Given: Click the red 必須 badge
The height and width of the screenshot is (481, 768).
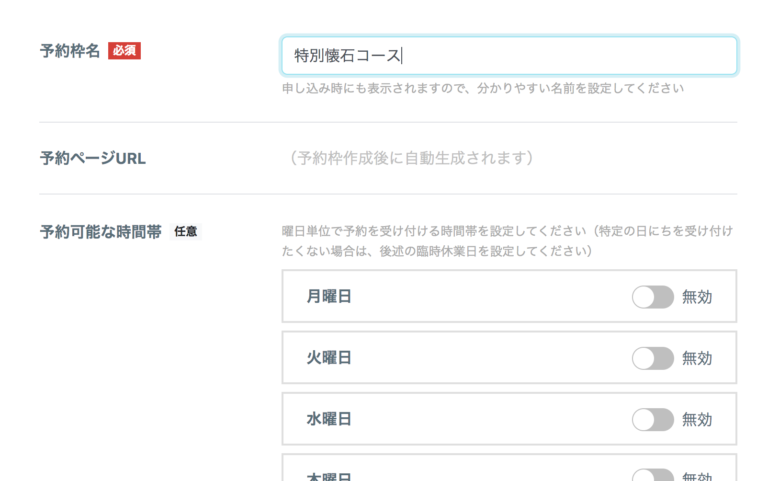Looking at the screenshot, I should click(x=124, y=51).
